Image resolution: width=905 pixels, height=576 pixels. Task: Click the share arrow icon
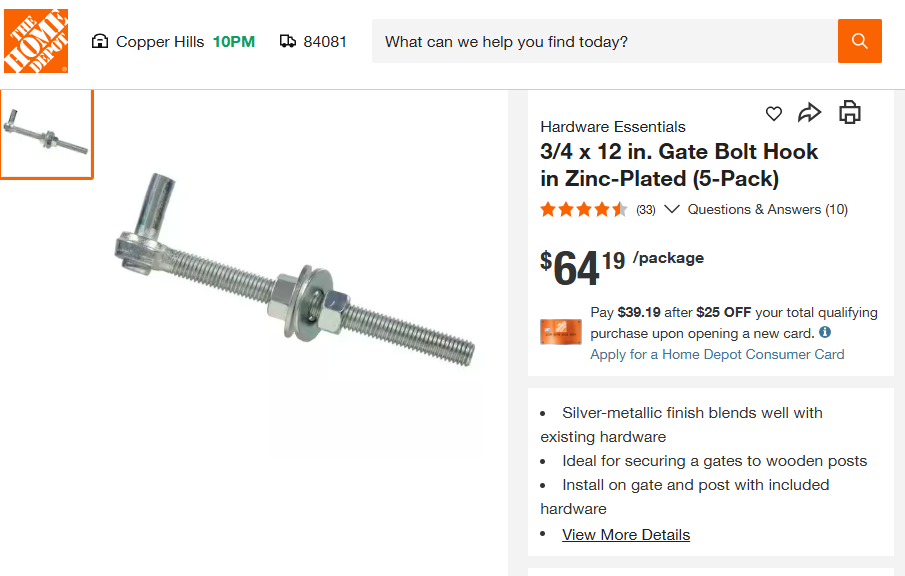pos(809,113)
